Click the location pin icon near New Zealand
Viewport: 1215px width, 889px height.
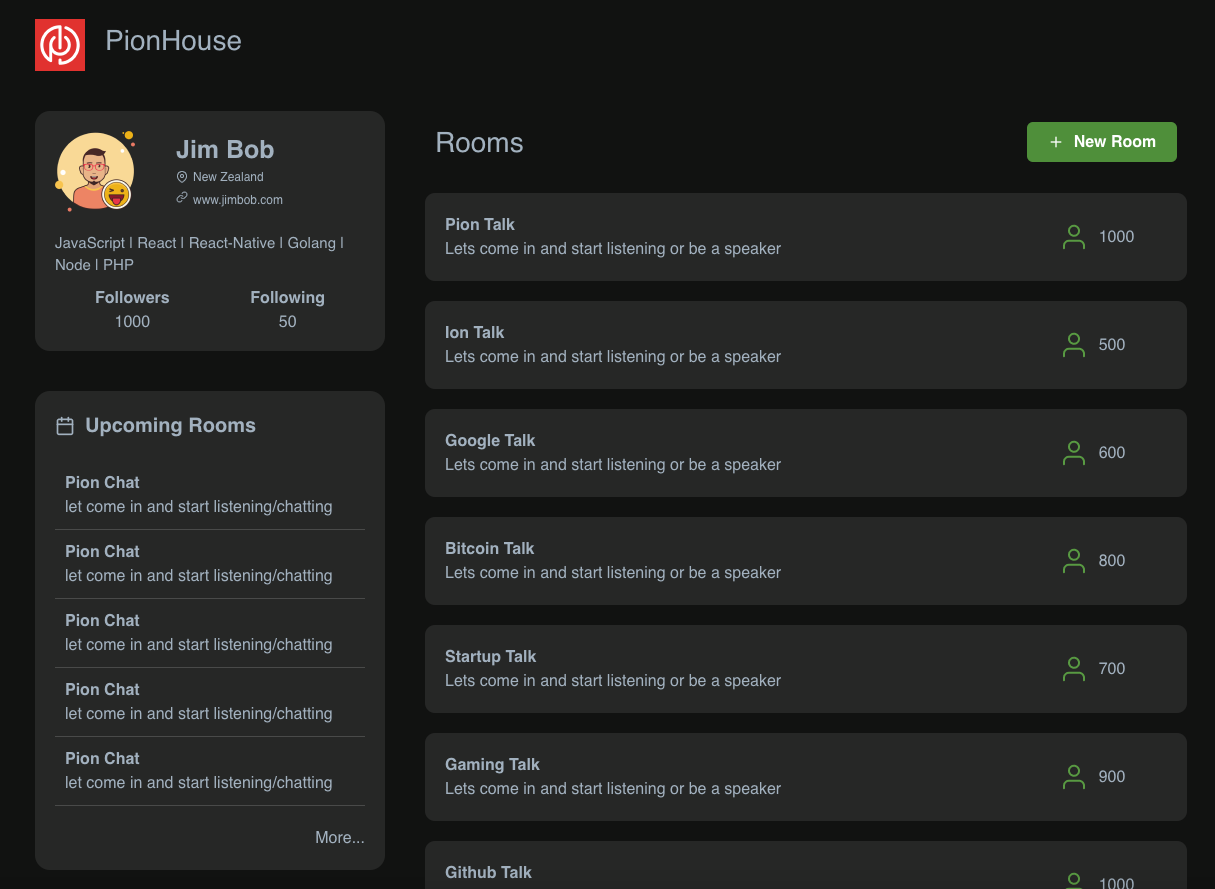[x=182, y=176]
